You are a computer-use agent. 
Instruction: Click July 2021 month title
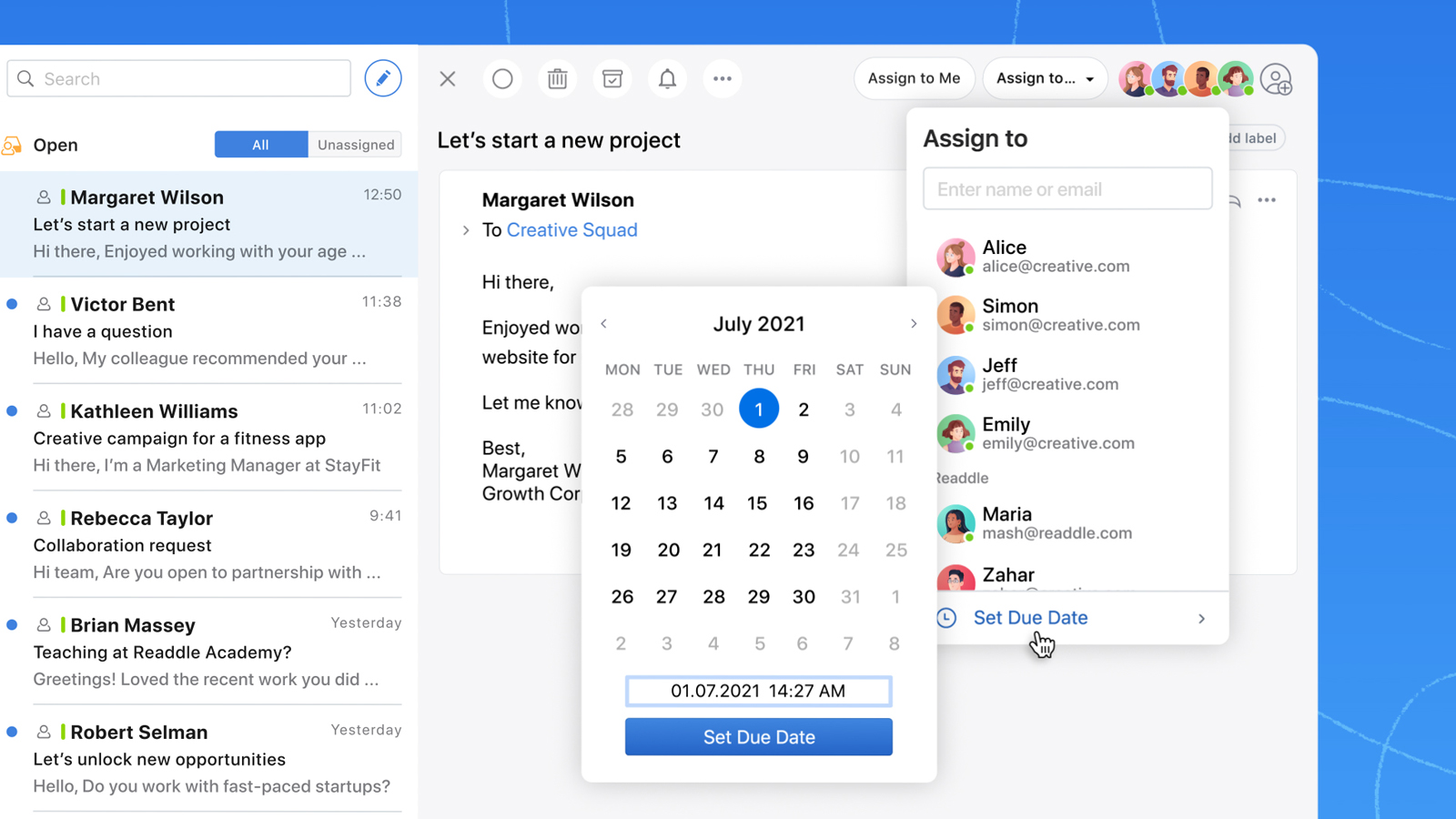click(x=759, y=324)
